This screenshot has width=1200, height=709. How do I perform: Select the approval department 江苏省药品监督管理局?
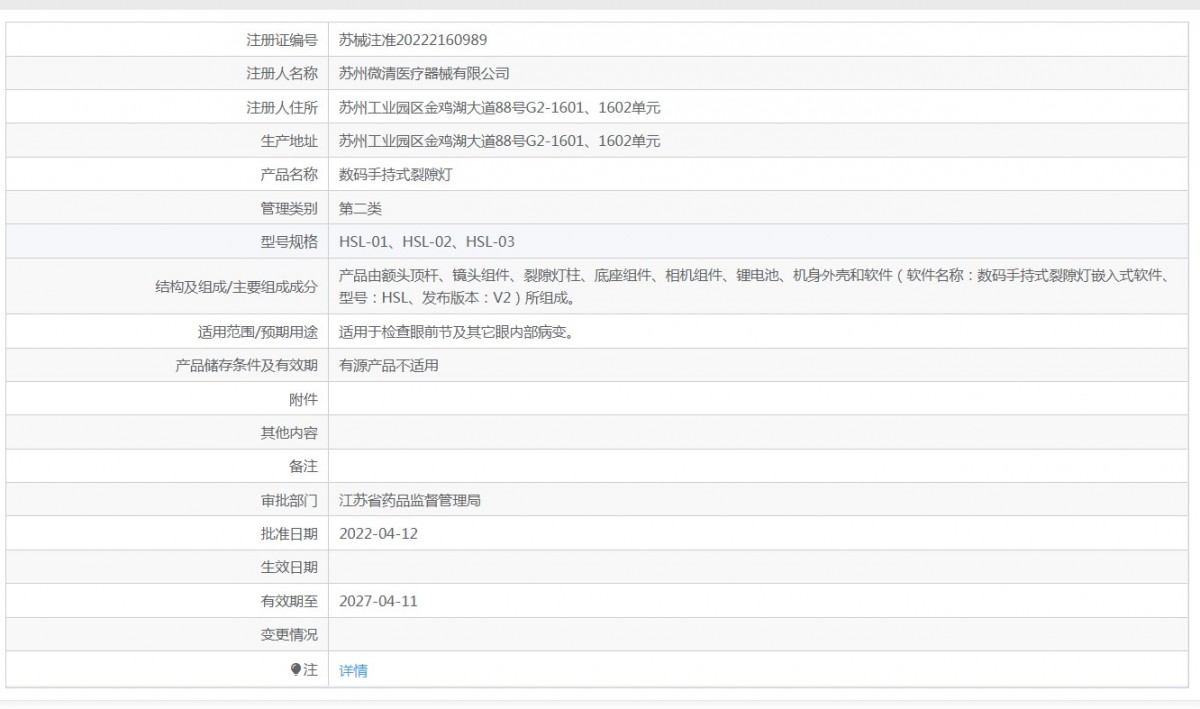(x=410, y=500)
